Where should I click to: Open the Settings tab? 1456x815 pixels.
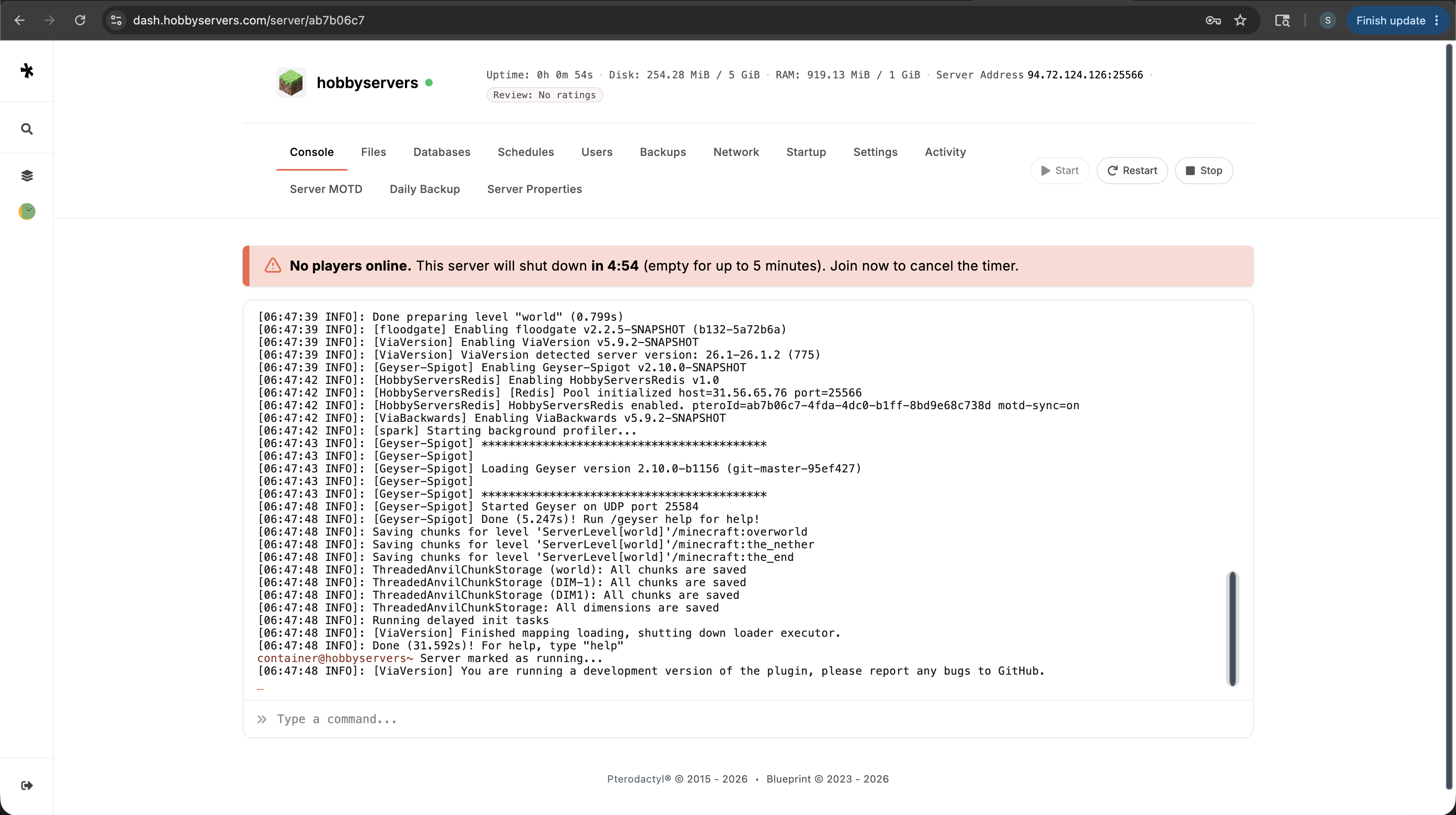click(x=875, y=152)
